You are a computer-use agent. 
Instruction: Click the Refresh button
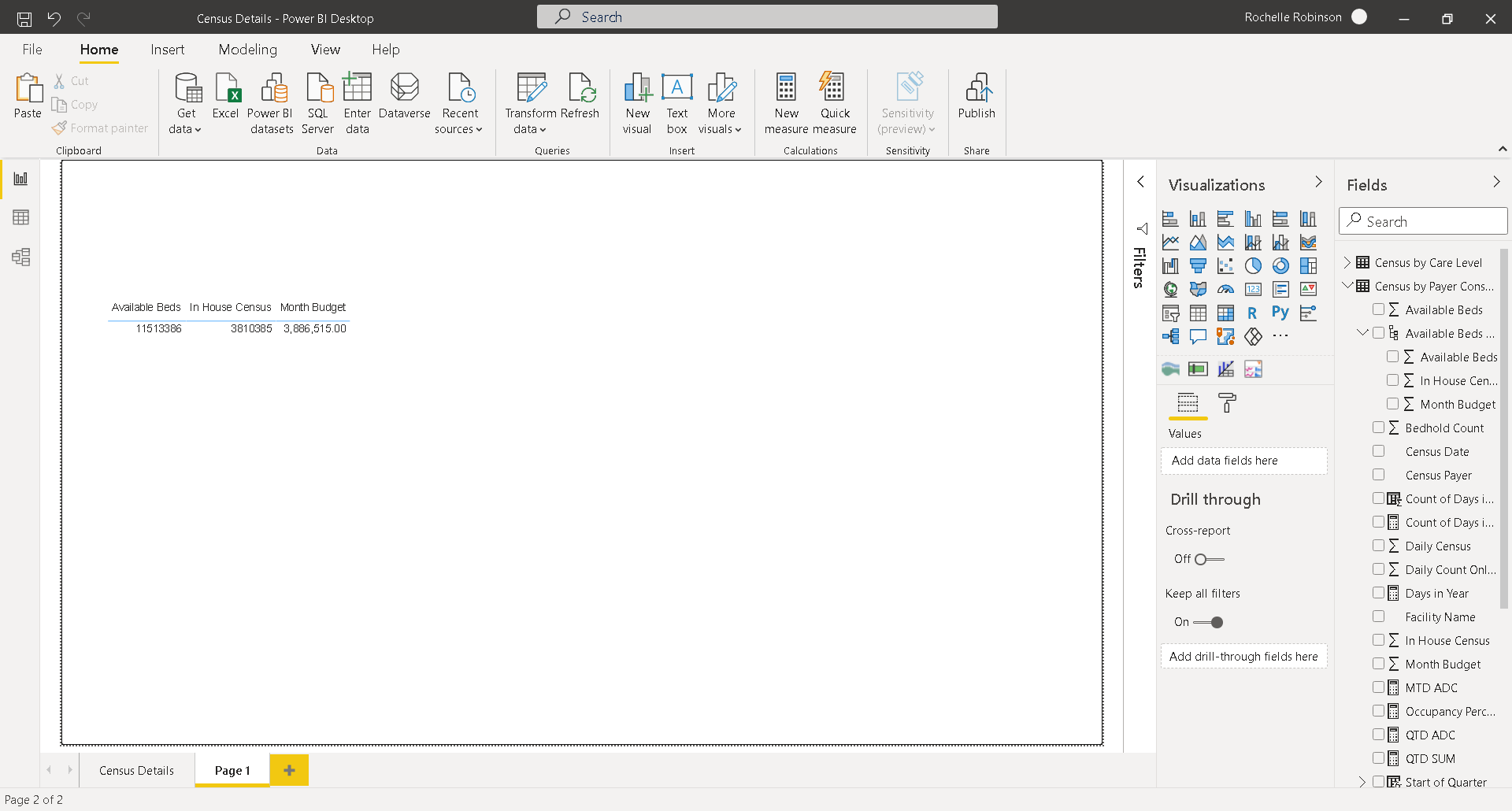(580, 96)
